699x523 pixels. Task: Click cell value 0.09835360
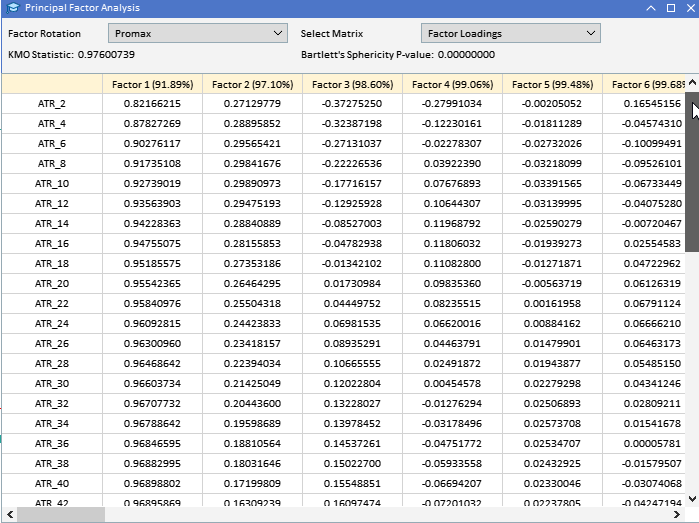[x=452, y=284]
